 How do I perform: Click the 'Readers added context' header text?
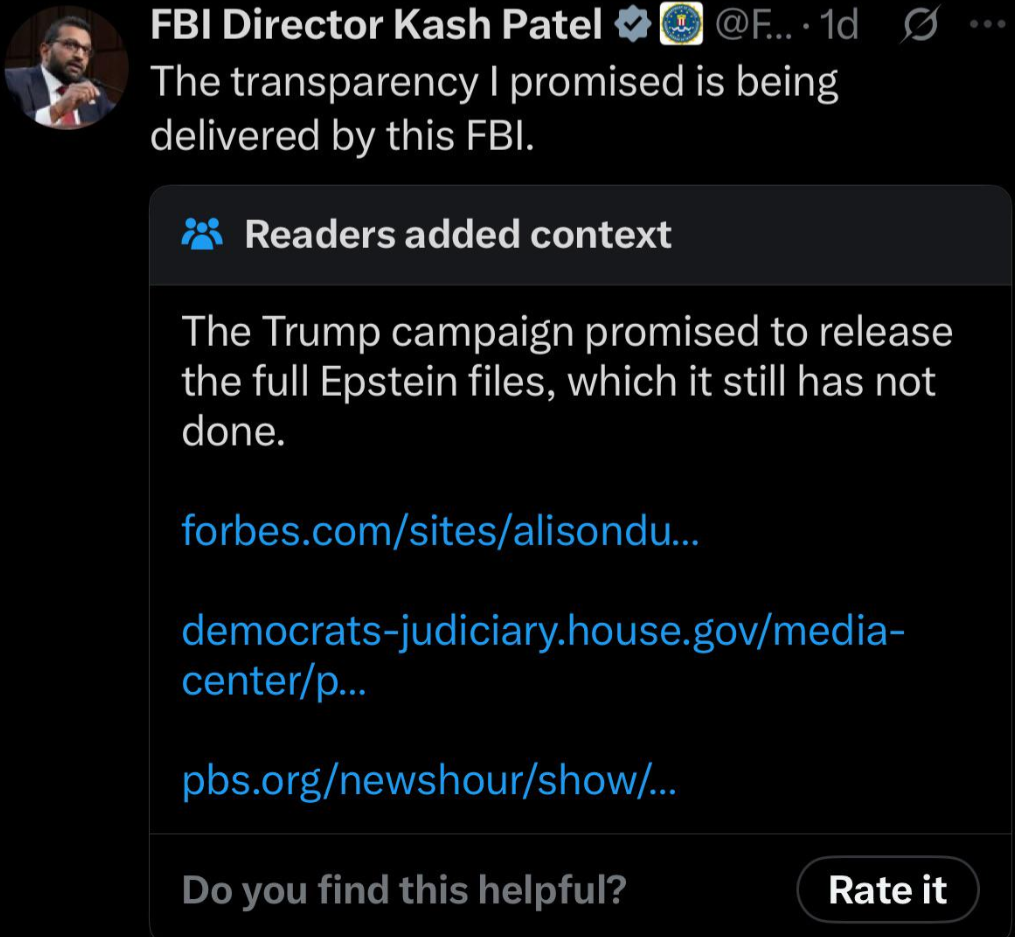coord(458,234)
